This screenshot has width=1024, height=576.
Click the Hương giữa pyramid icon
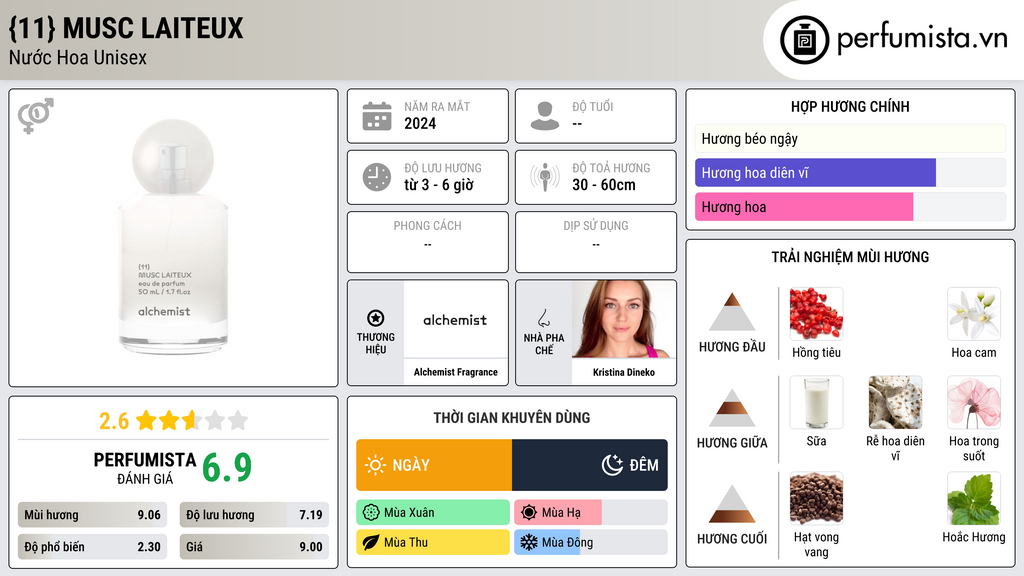[732, 408]
